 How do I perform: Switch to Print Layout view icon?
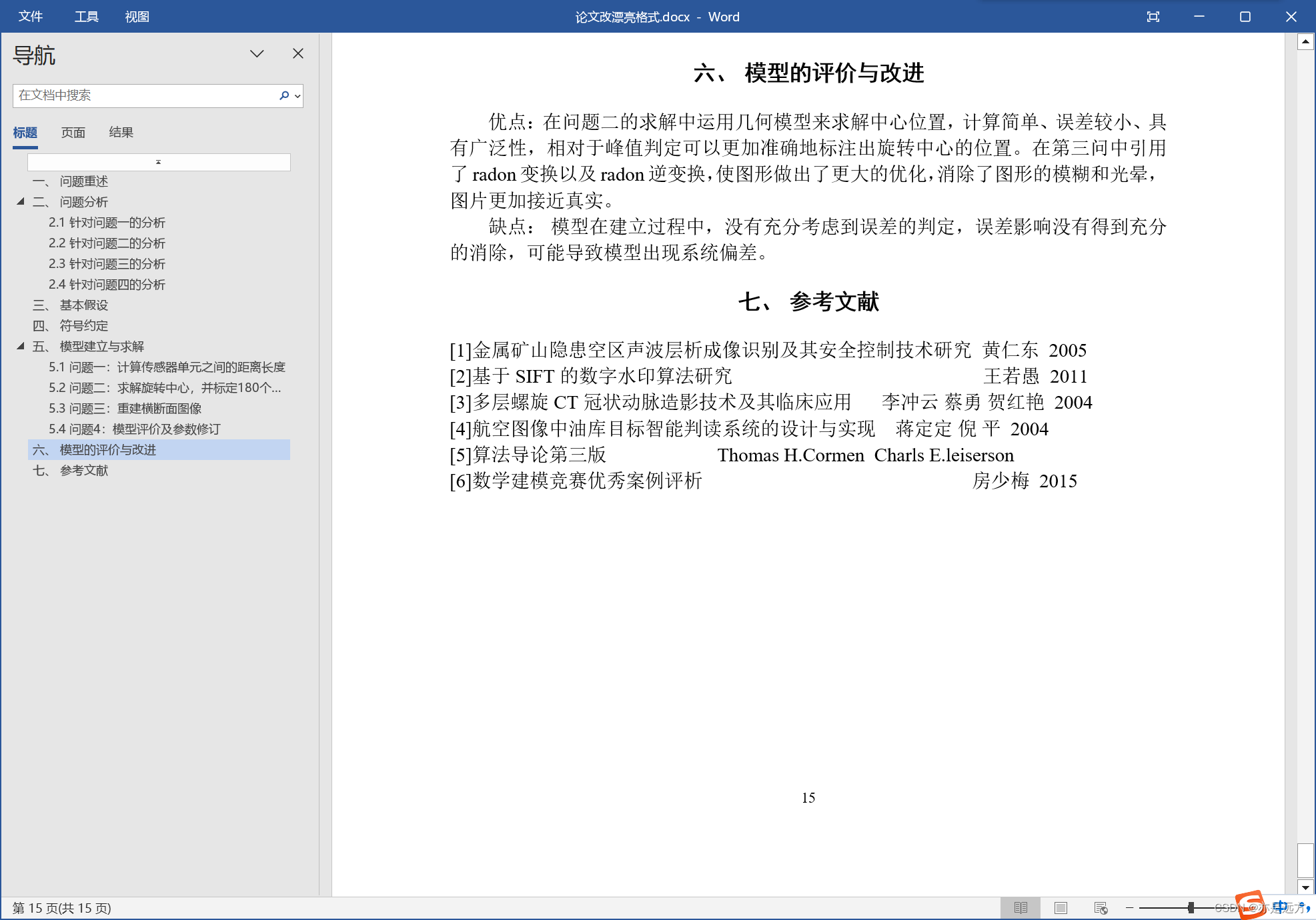click(1061, 908)
